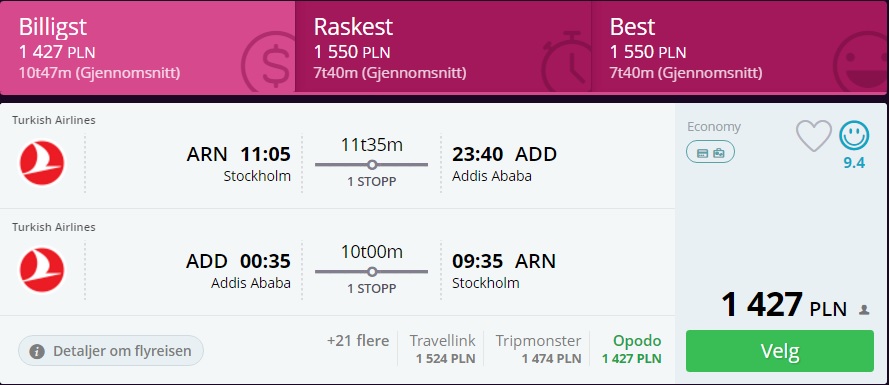Click return Turkish Airlines logo

42,270
